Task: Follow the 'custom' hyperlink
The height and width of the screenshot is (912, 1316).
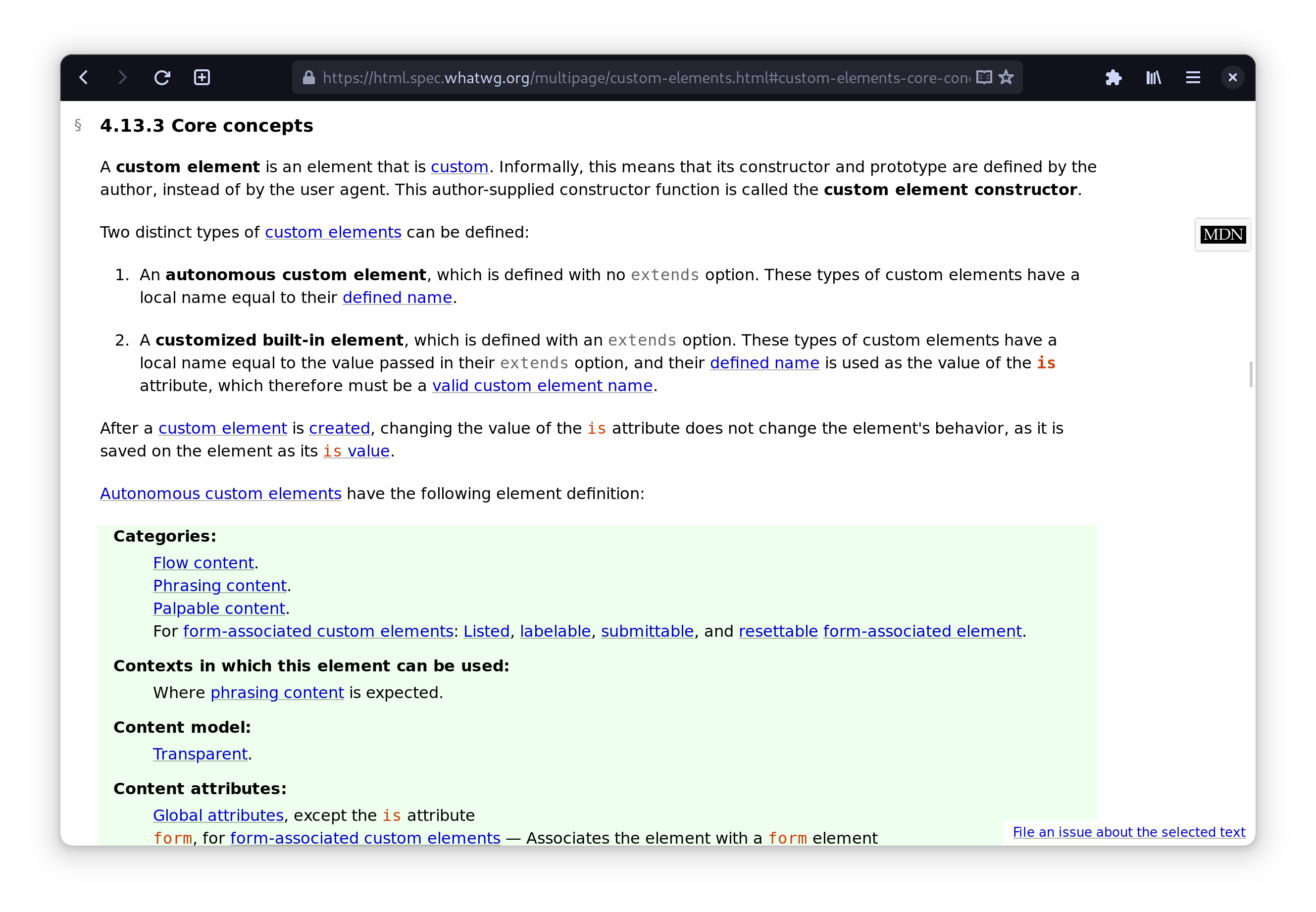Action: pos(459,167)
